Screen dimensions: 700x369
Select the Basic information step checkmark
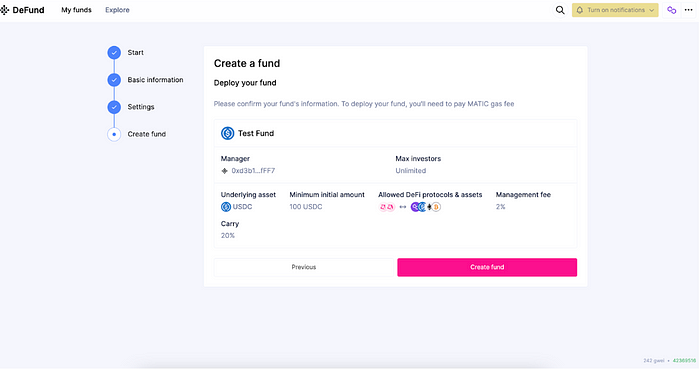(x=114, y=80)
